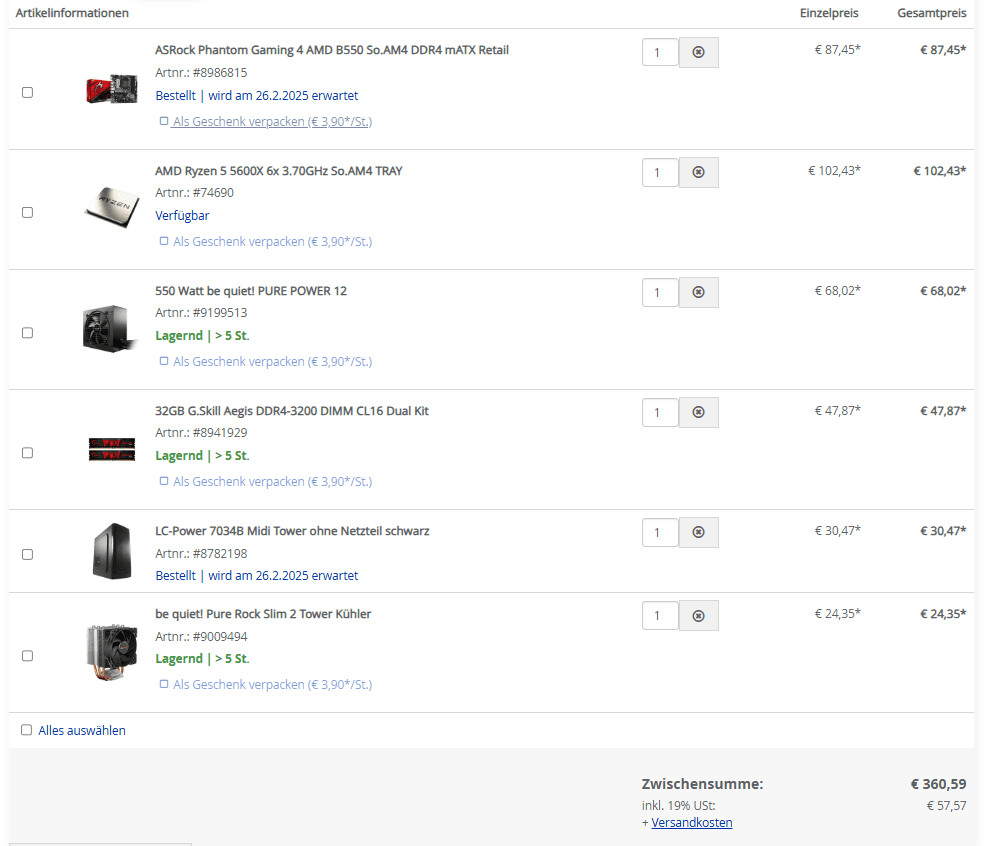Open the 550 Watt be quiet! PURE POWER 12 link
The width and height of the screenshot is (985, 846).
[251, 291]
